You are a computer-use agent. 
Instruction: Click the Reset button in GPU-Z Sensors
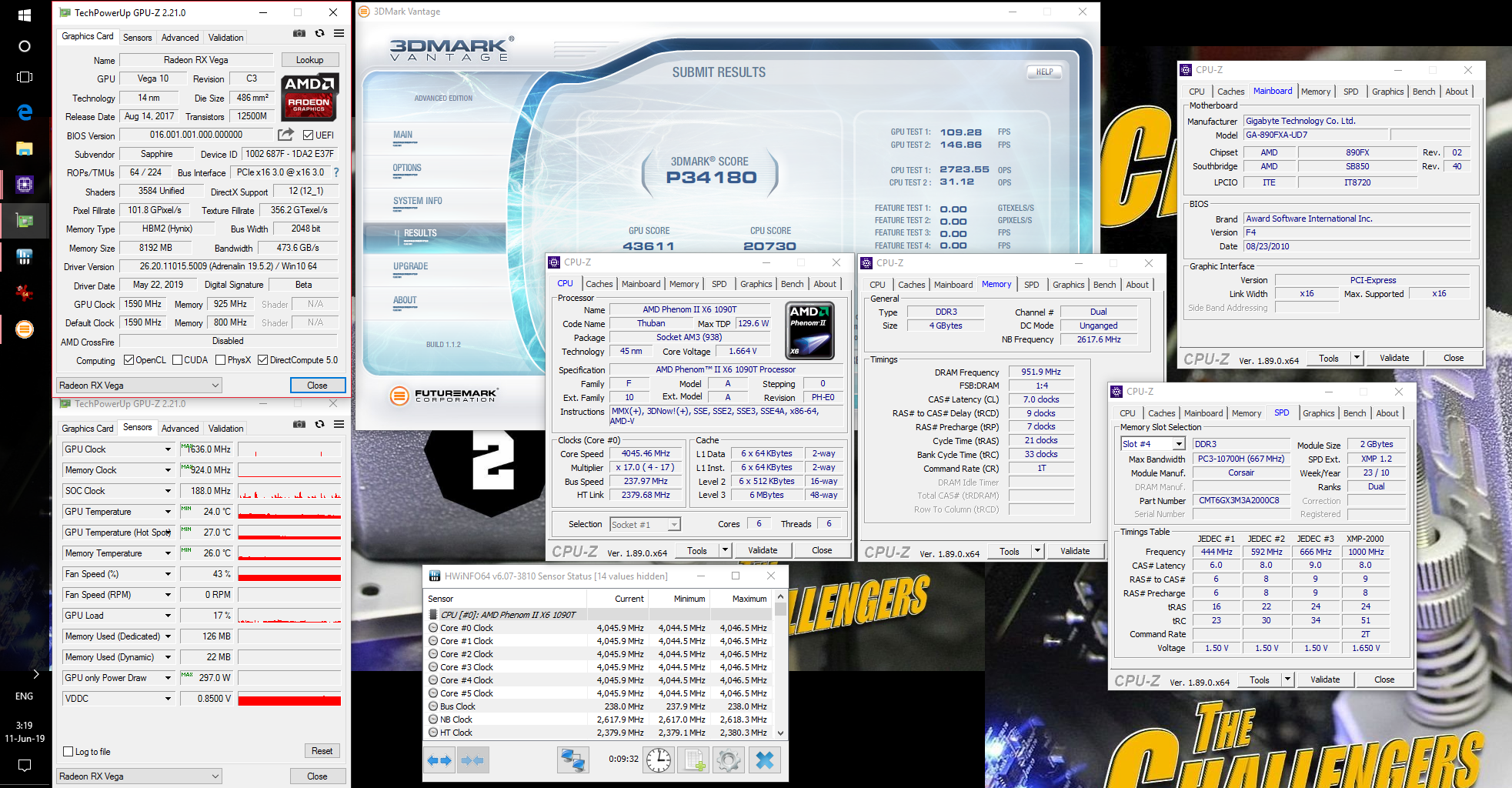tap(322, 751)
